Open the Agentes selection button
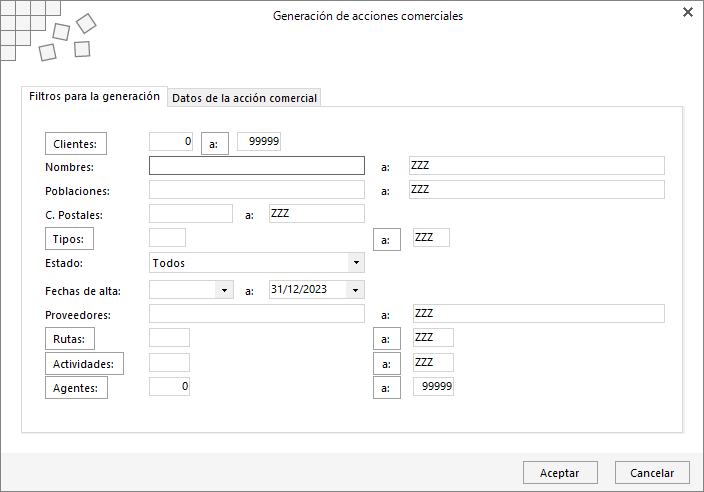This screenshot has height=492, width=704. [76, 388]
